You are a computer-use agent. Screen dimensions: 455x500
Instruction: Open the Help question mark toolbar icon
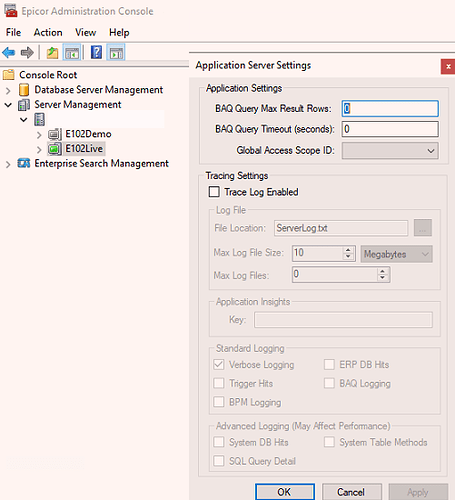[x=96, y=52]
